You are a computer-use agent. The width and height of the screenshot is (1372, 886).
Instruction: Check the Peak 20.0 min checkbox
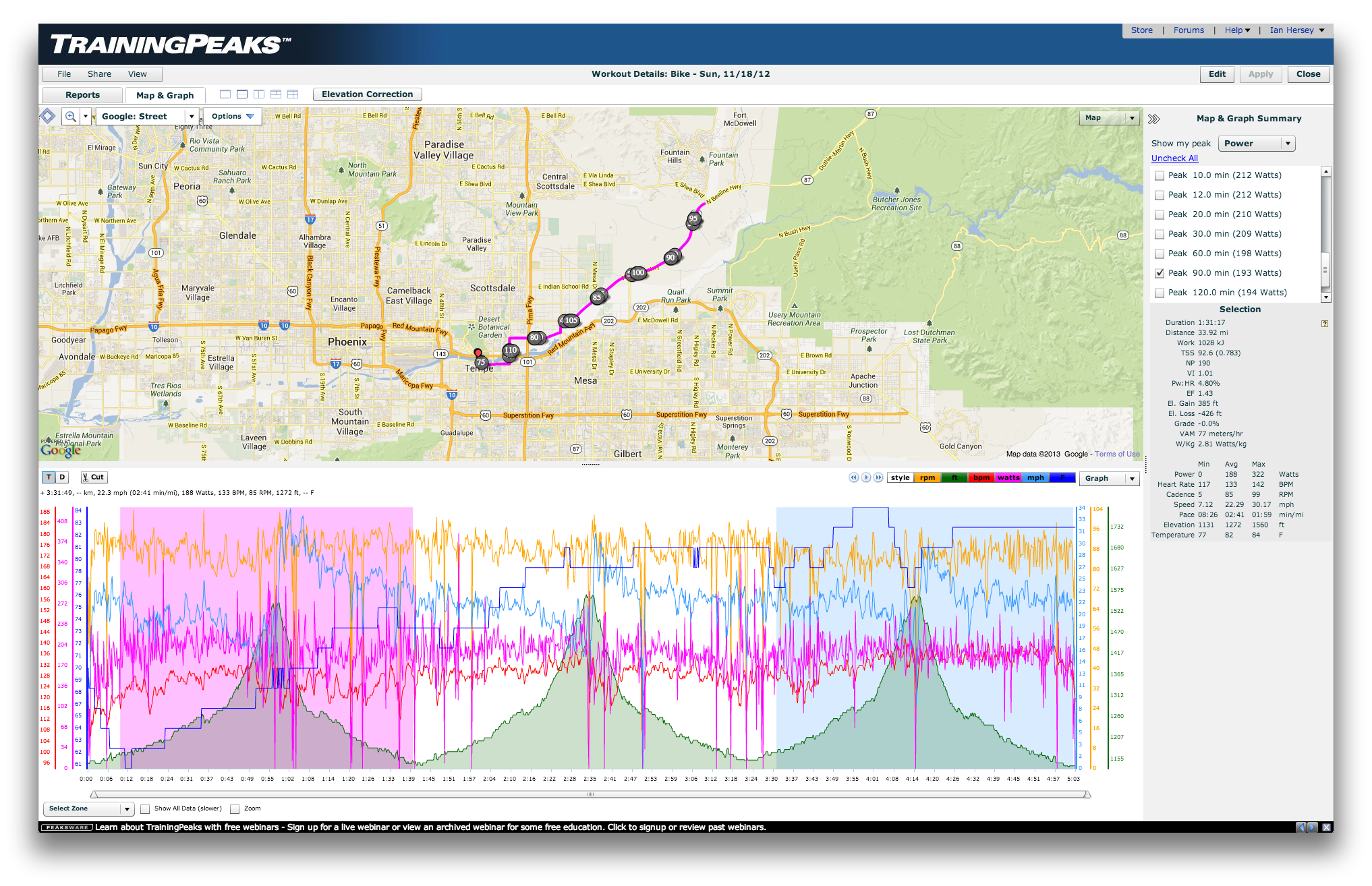coord(1160,214)
